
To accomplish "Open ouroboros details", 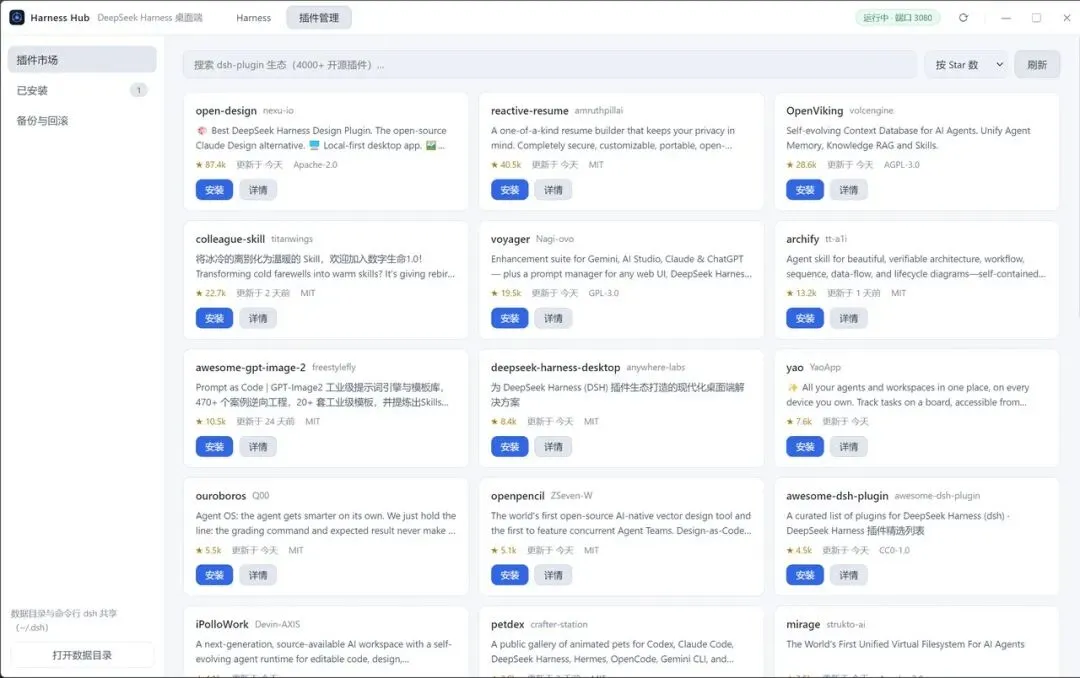I will pos(258,575).
